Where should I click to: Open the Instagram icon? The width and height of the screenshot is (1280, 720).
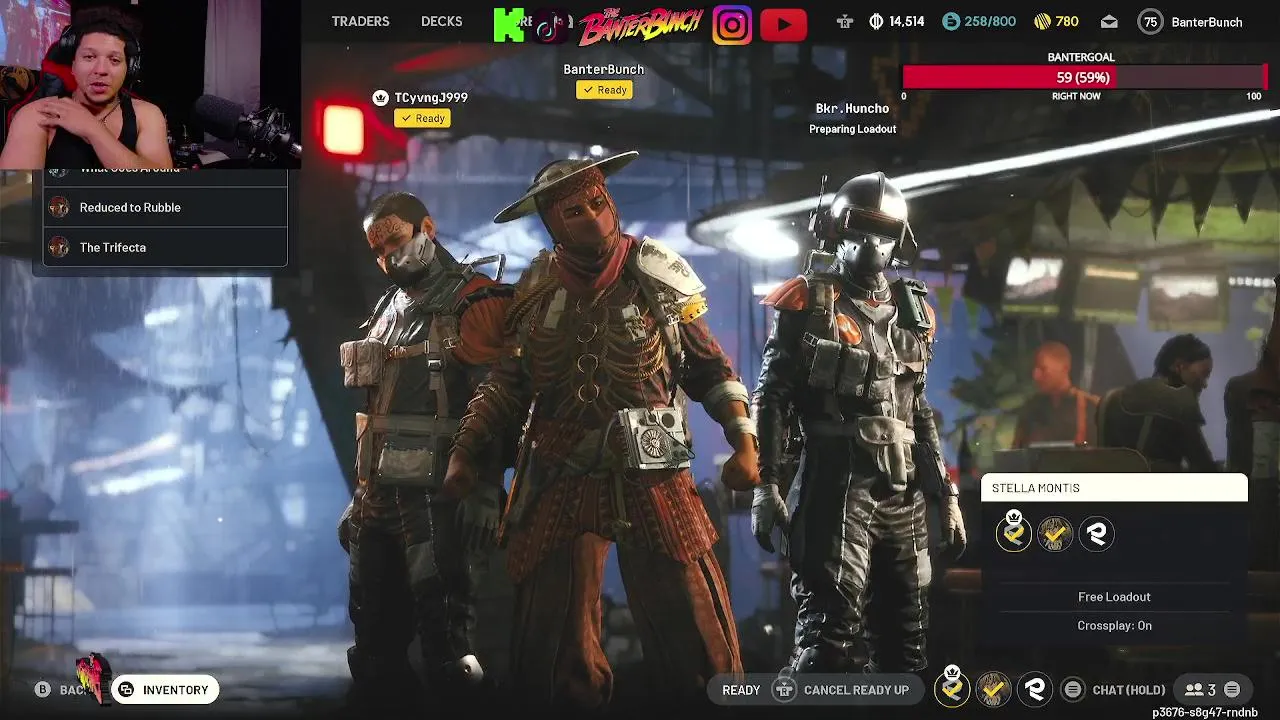(x=732, y=24)
